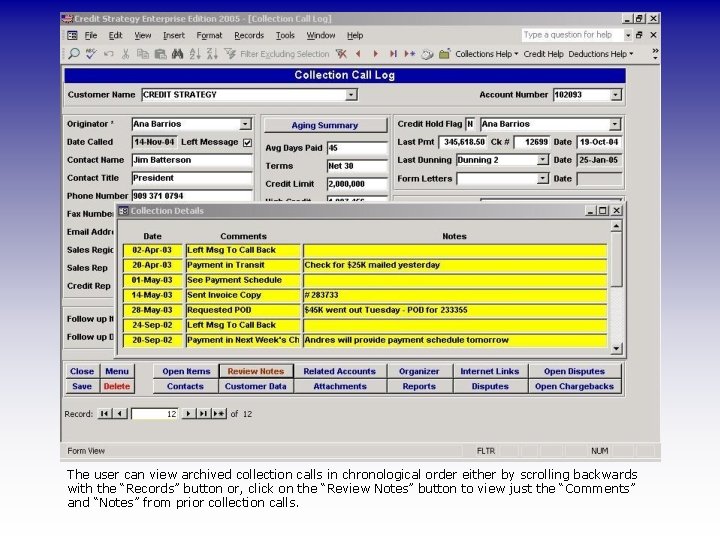Open Find with the binoculars icon
Screen dimensions: 720x540
click(x=177, y=54)
